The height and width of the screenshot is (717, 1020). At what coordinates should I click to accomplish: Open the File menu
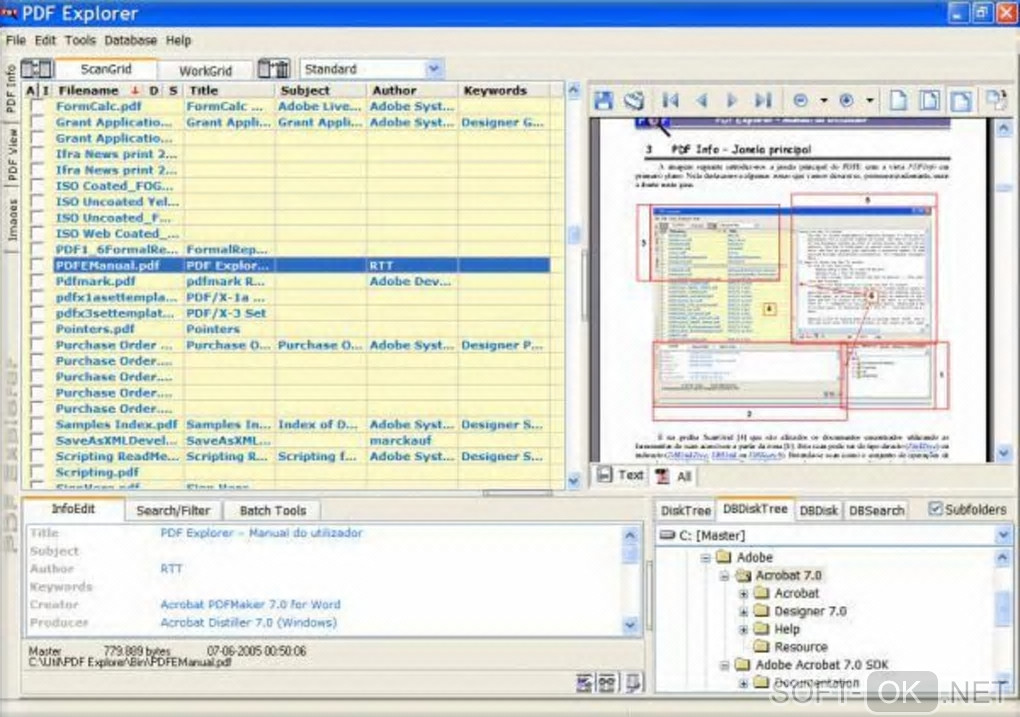point(16,40)
